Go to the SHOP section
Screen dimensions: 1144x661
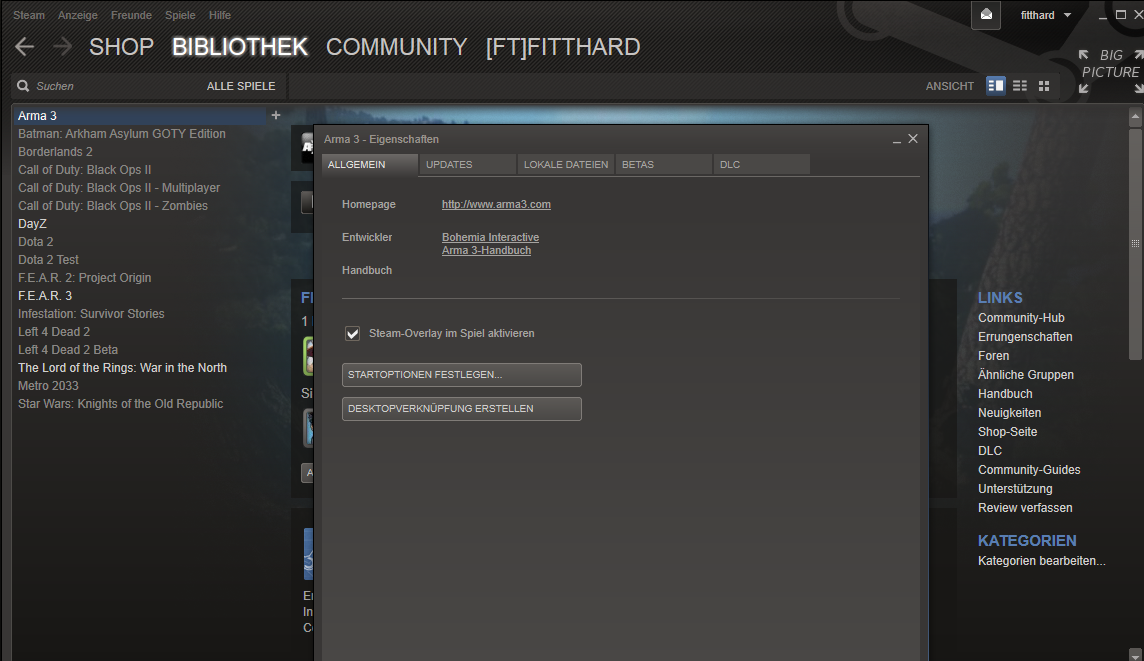[121, 47]
